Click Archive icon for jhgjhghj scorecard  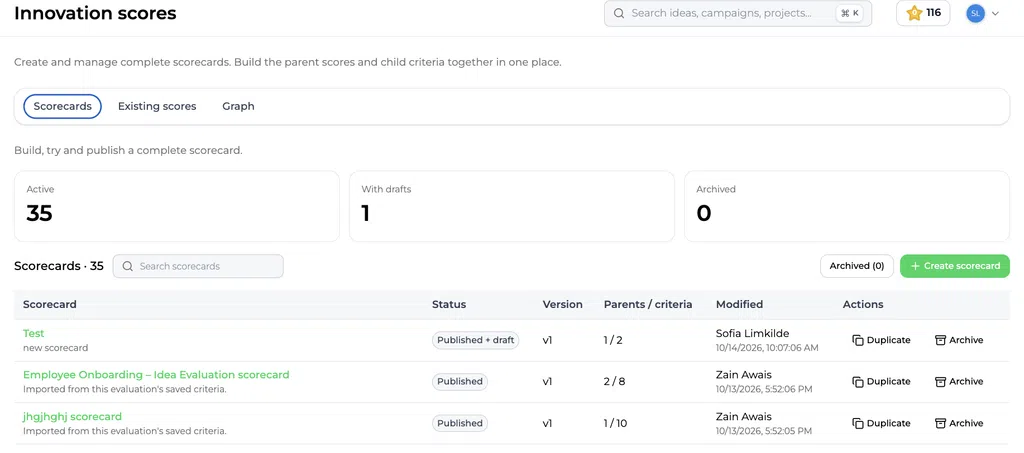(x=940, y=424)
